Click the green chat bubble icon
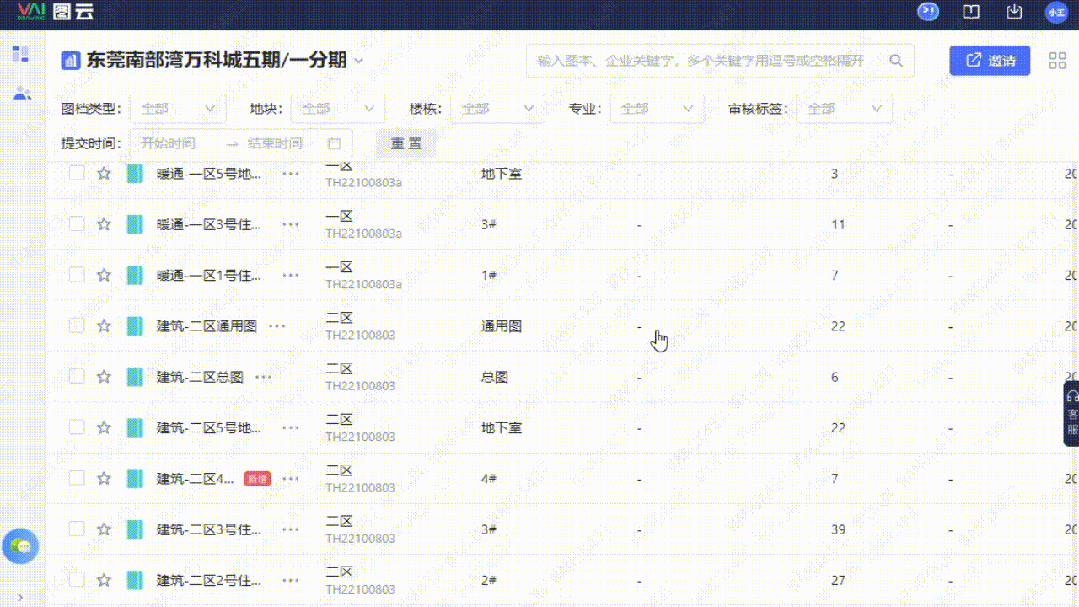1079x607 pixels. (x=21, y=546)
